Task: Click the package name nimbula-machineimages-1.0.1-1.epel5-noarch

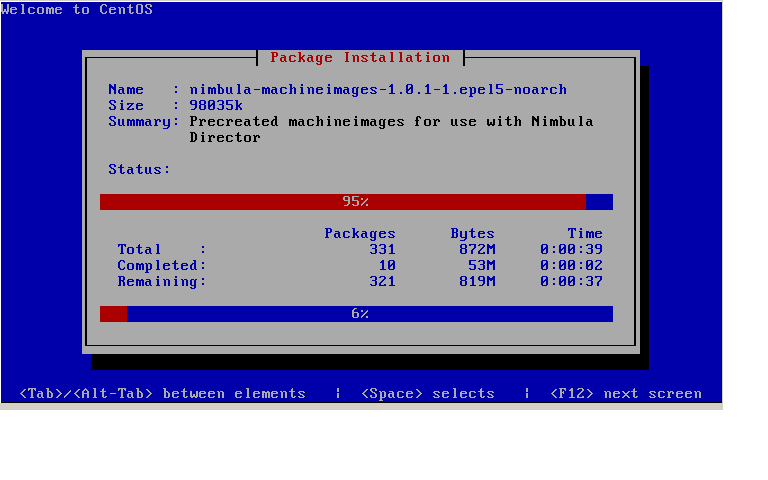Action: 378,90
